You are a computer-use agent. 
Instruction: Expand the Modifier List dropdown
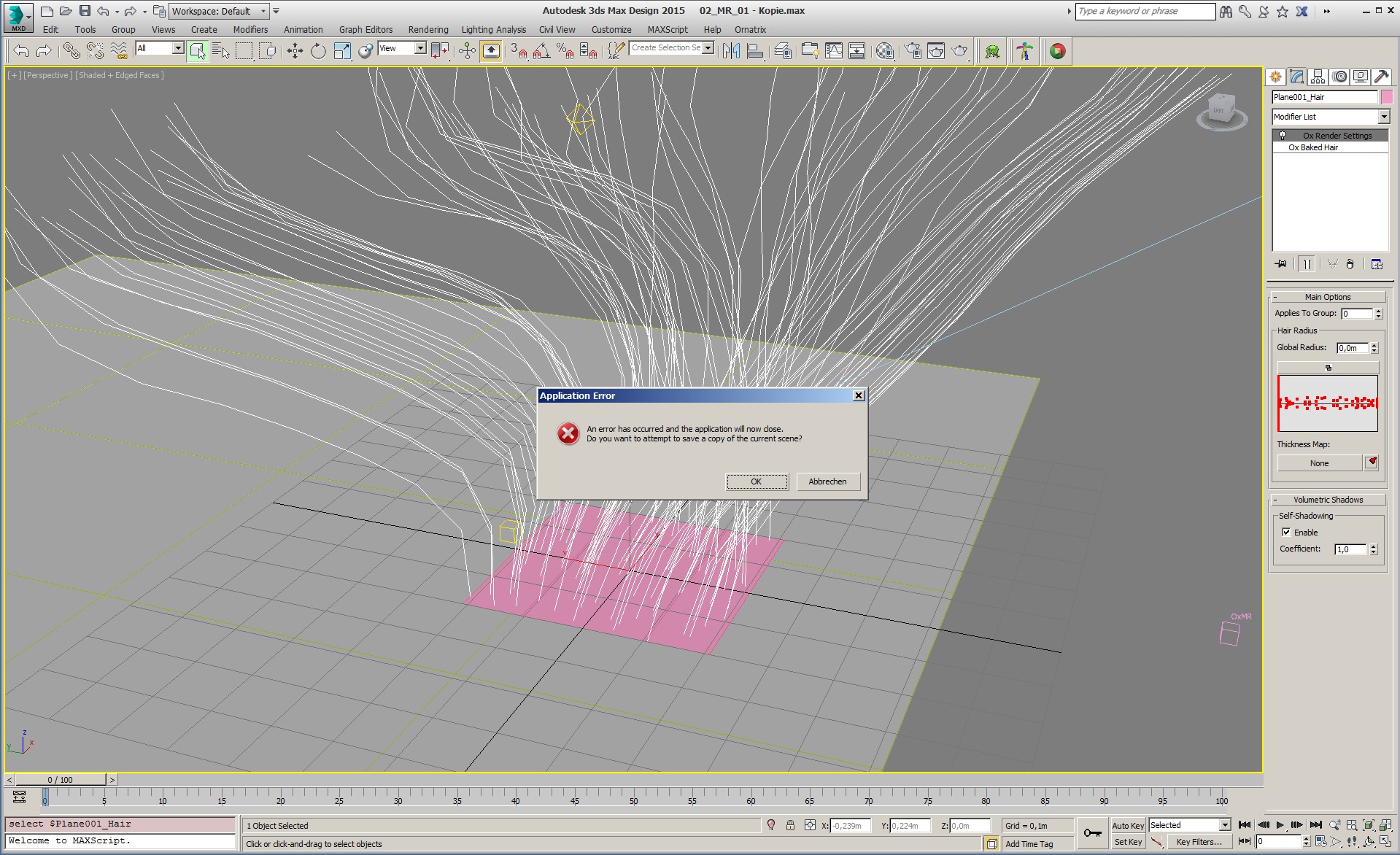[1383, 117]
